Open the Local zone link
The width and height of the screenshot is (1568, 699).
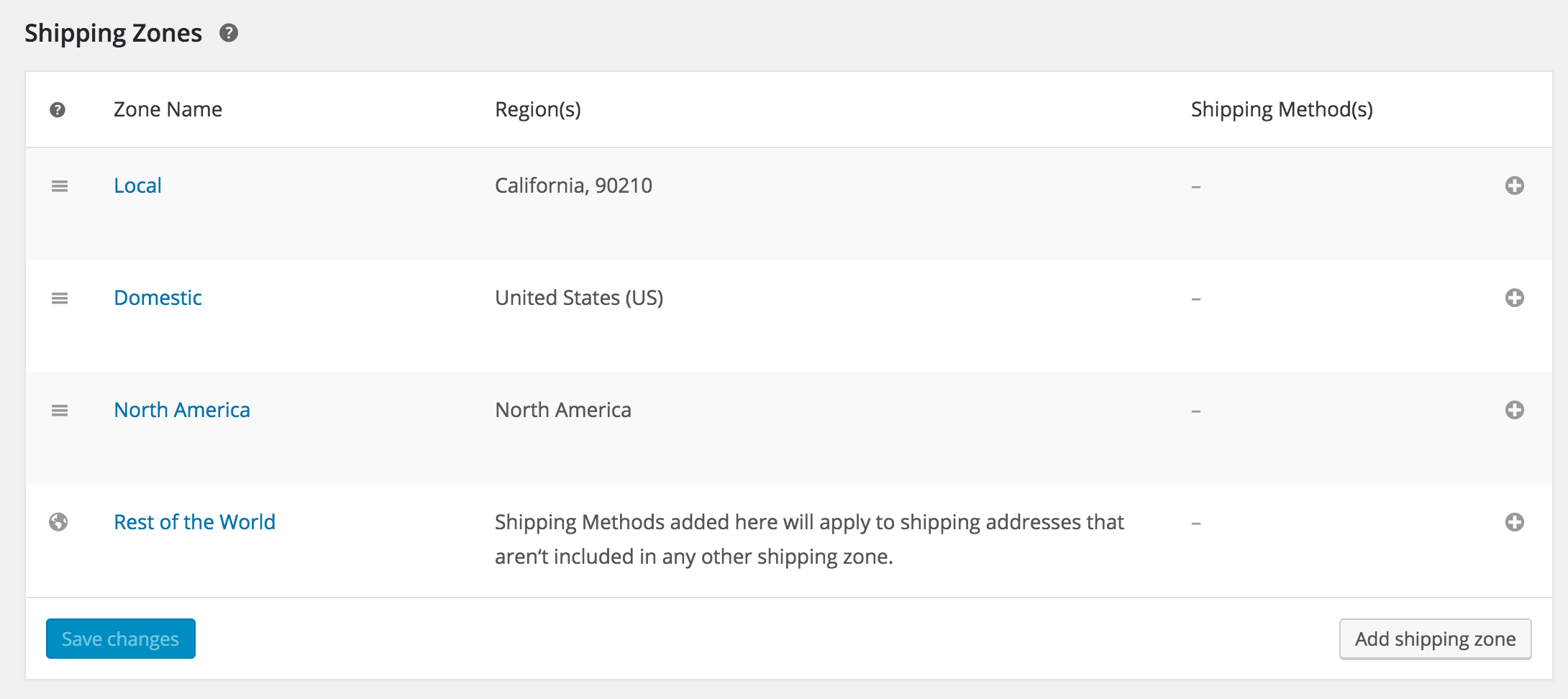pyautogui.click(x=137, y=186)
